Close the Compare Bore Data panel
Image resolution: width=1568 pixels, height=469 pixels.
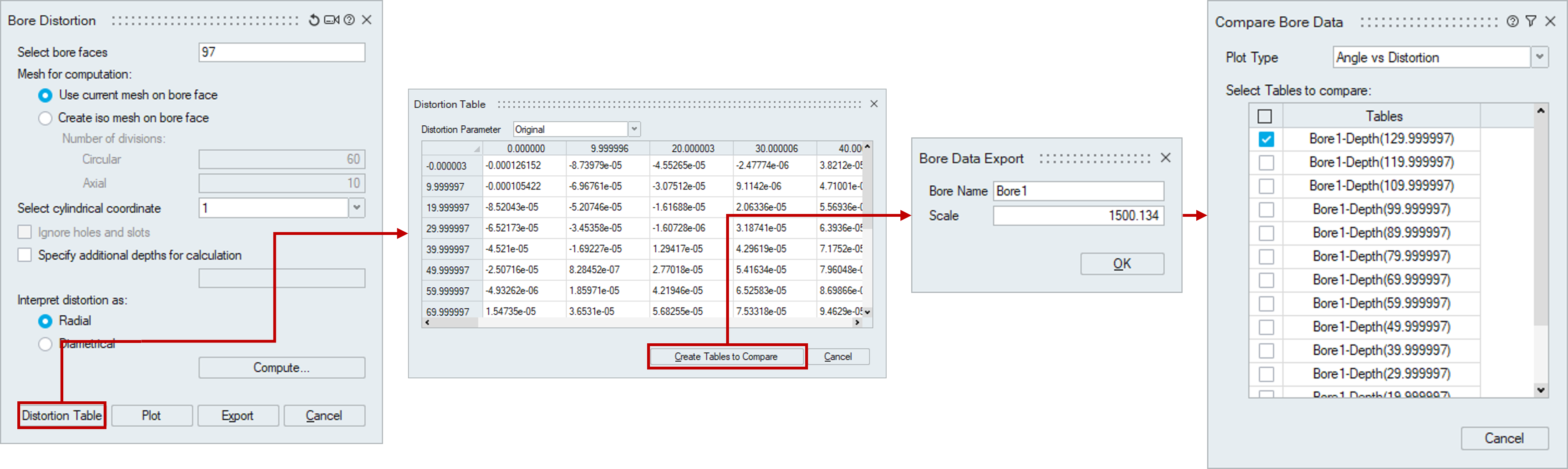(x=1550, y=21)
